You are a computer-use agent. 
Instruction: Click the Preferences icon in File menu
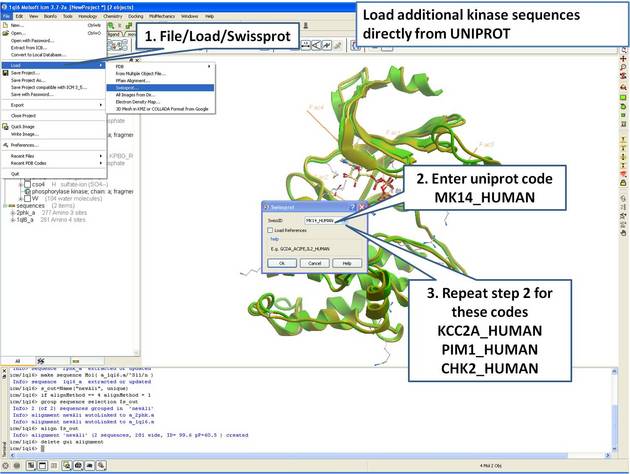coord(6,145)
